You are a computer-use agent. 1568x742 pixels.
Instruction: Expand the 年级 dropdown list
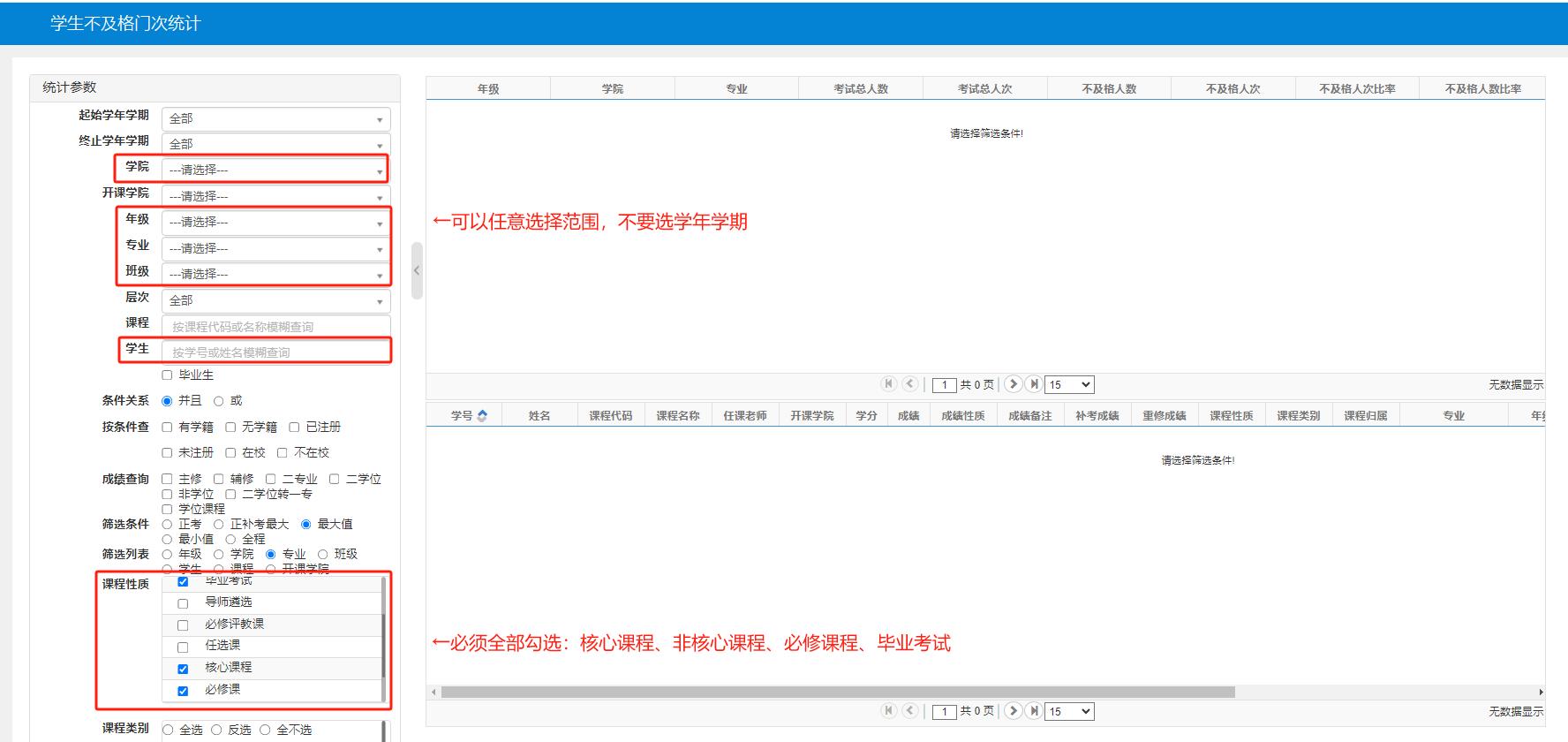275,223
